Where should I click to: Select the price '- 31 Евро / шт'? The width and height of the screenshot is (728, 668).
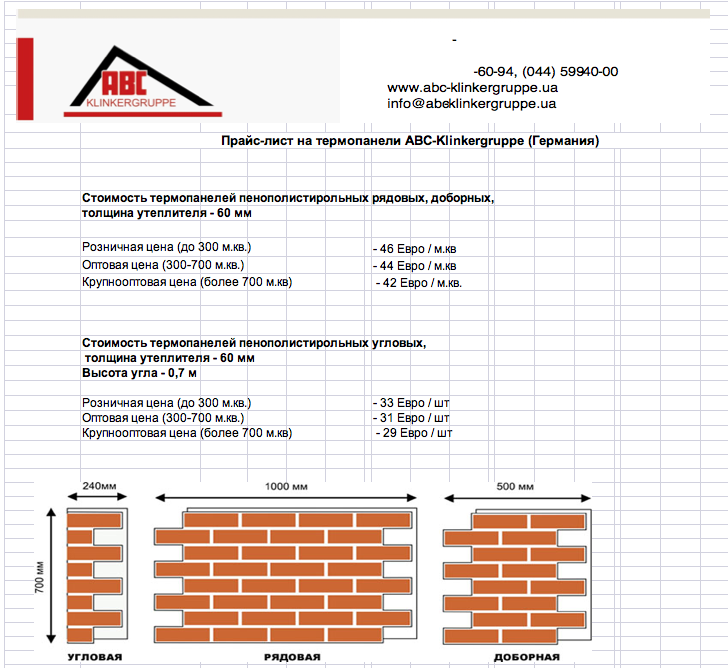point(411,418)
